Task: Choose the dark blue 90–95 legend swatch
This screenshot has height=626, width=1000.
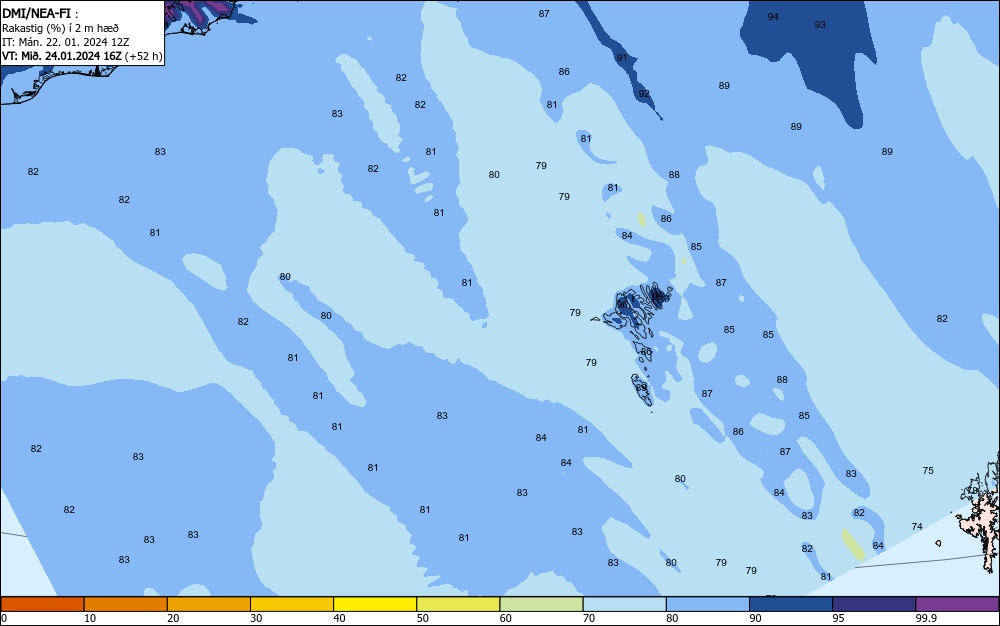Action: (x=791, y=604)
